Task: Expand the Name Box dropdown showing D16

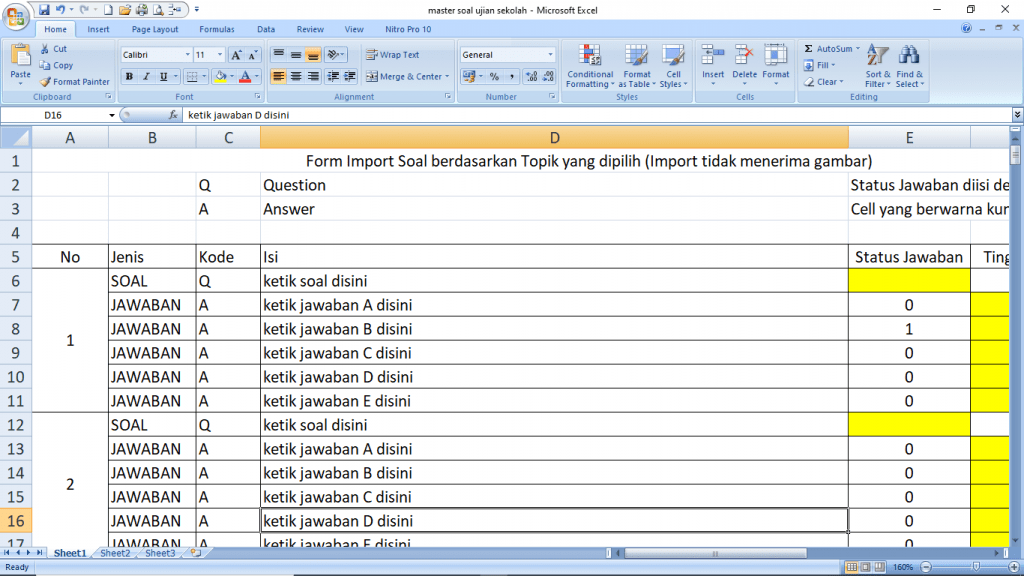Action: 112,115
